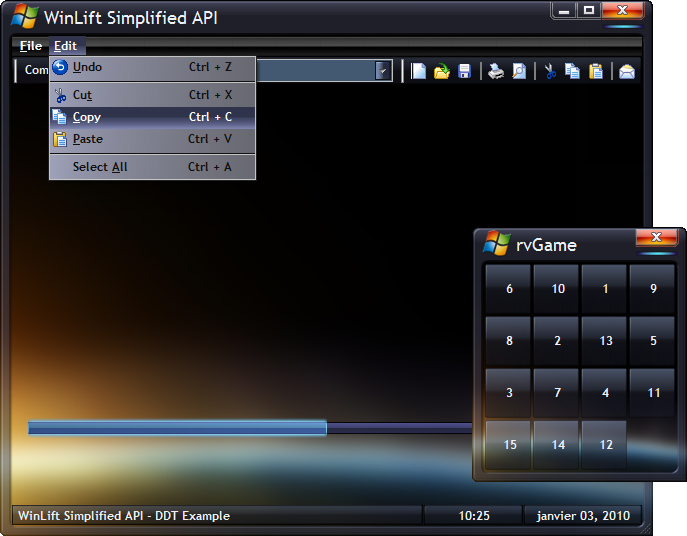The width and height of the screenshot is (687, 536).
Task: Click the clipboard icon beside Paste menu entry
Action: (60, 139)
